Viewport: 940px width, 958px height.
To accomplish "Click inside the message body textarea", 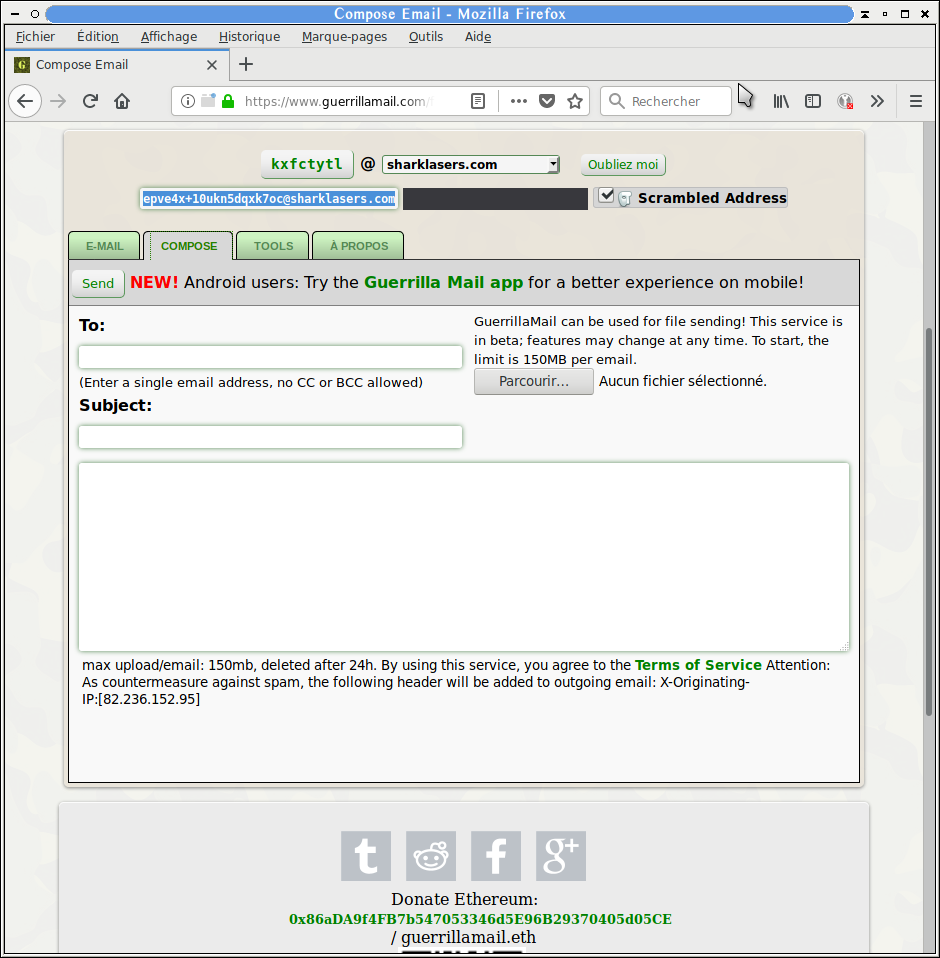I will 464,557.
